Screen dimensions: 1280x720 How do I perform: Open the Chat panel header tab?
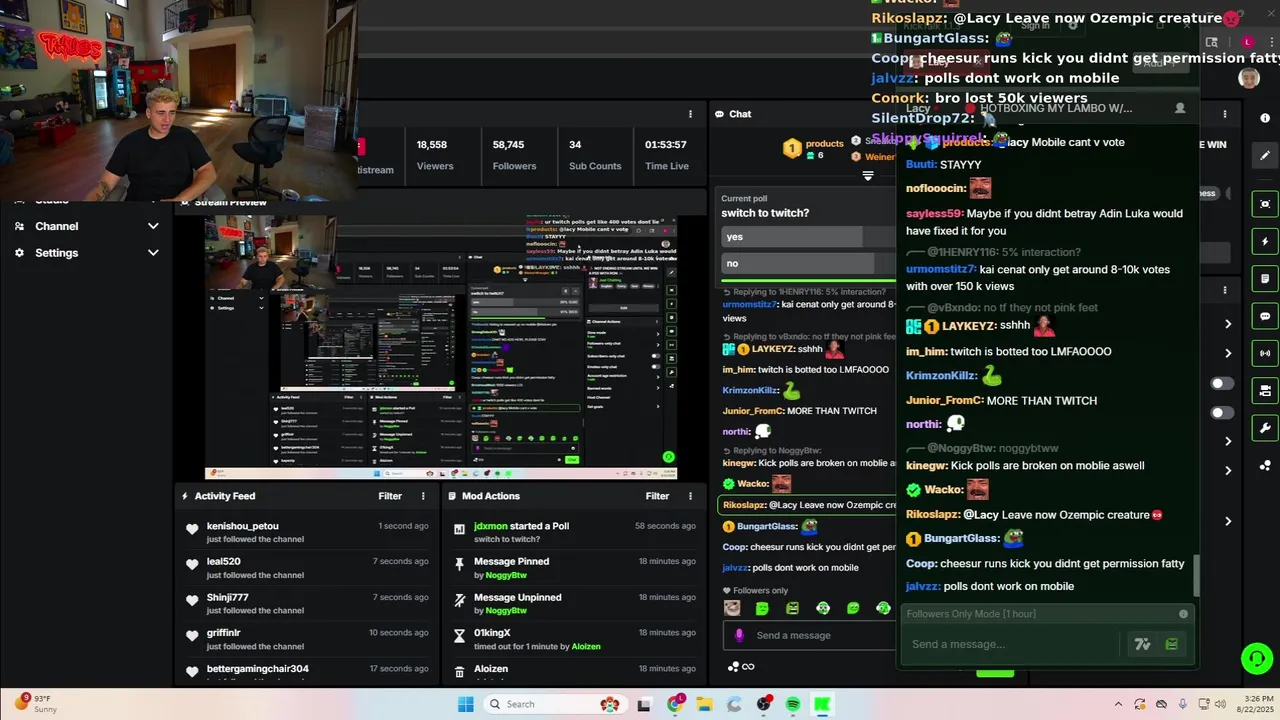pos(733,114)
